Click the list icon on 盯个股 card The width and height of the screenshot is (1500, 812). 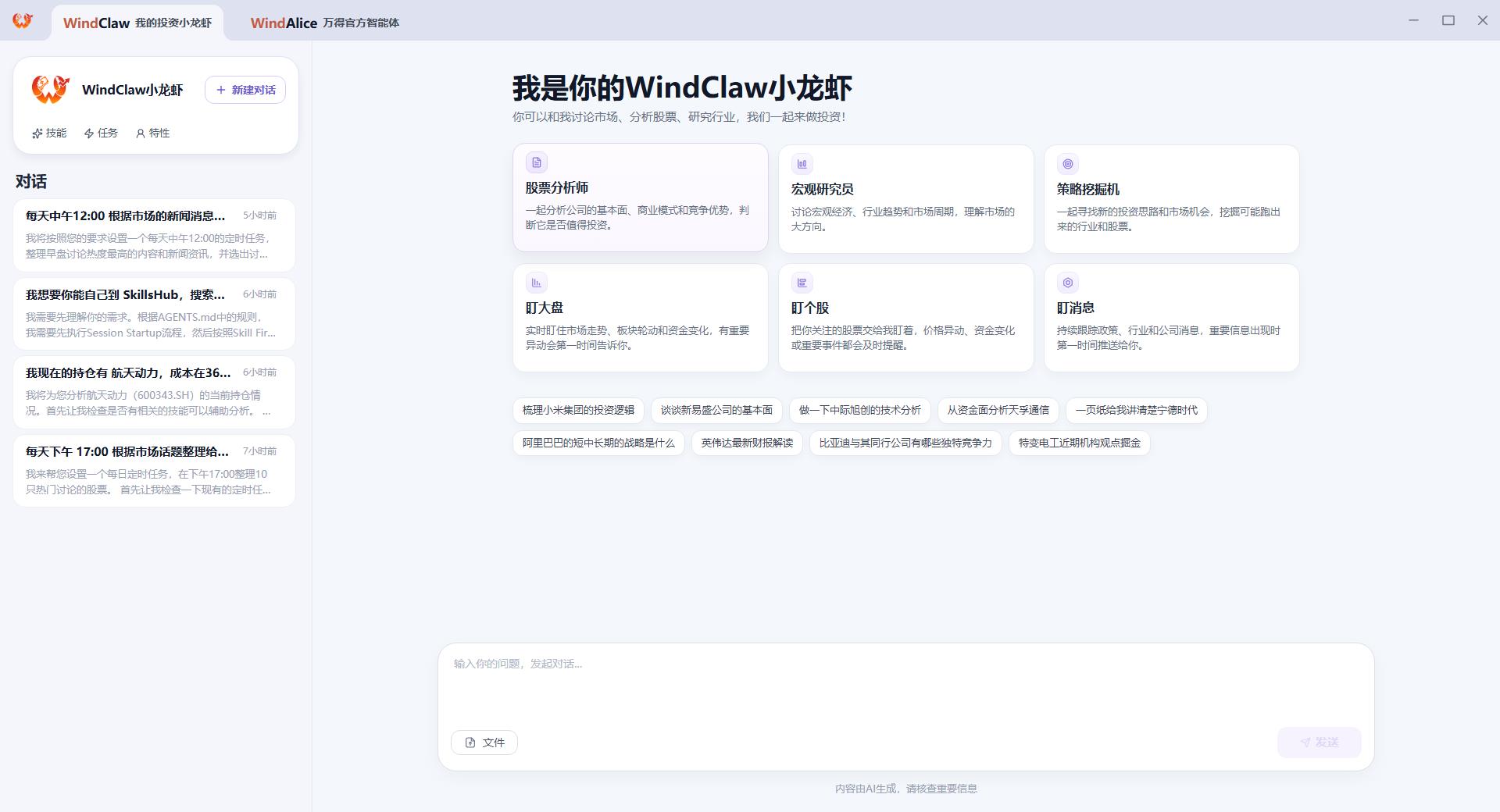pos(802,283)
